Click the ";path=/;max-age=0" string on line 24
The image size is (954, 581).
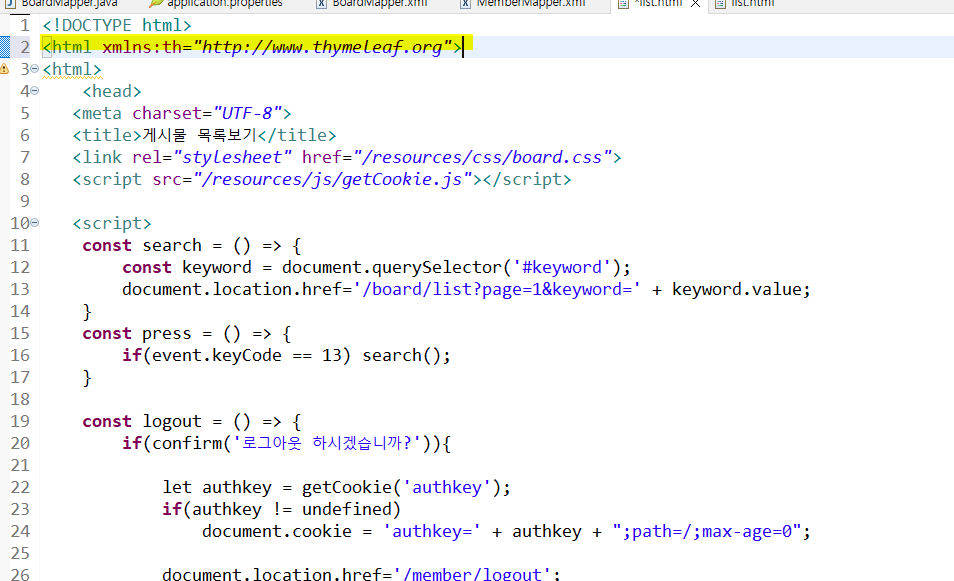click(706, 531)
